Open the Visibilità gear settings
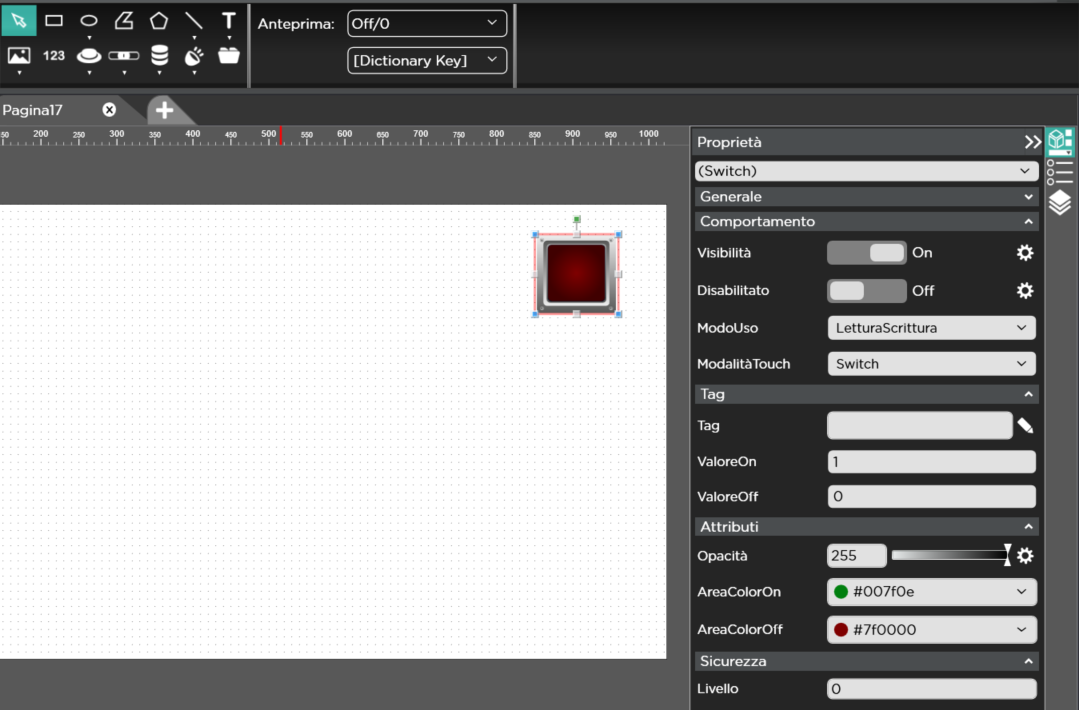This screenshot has width=1079, height=710. 1025,253
